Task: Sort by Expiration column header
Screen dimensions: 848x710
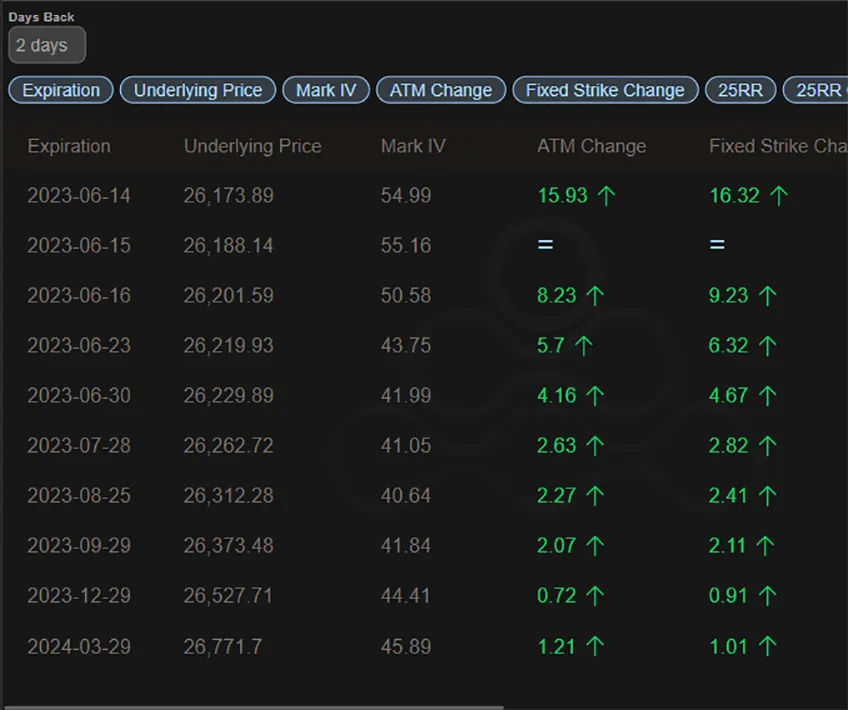Action: 69,146
